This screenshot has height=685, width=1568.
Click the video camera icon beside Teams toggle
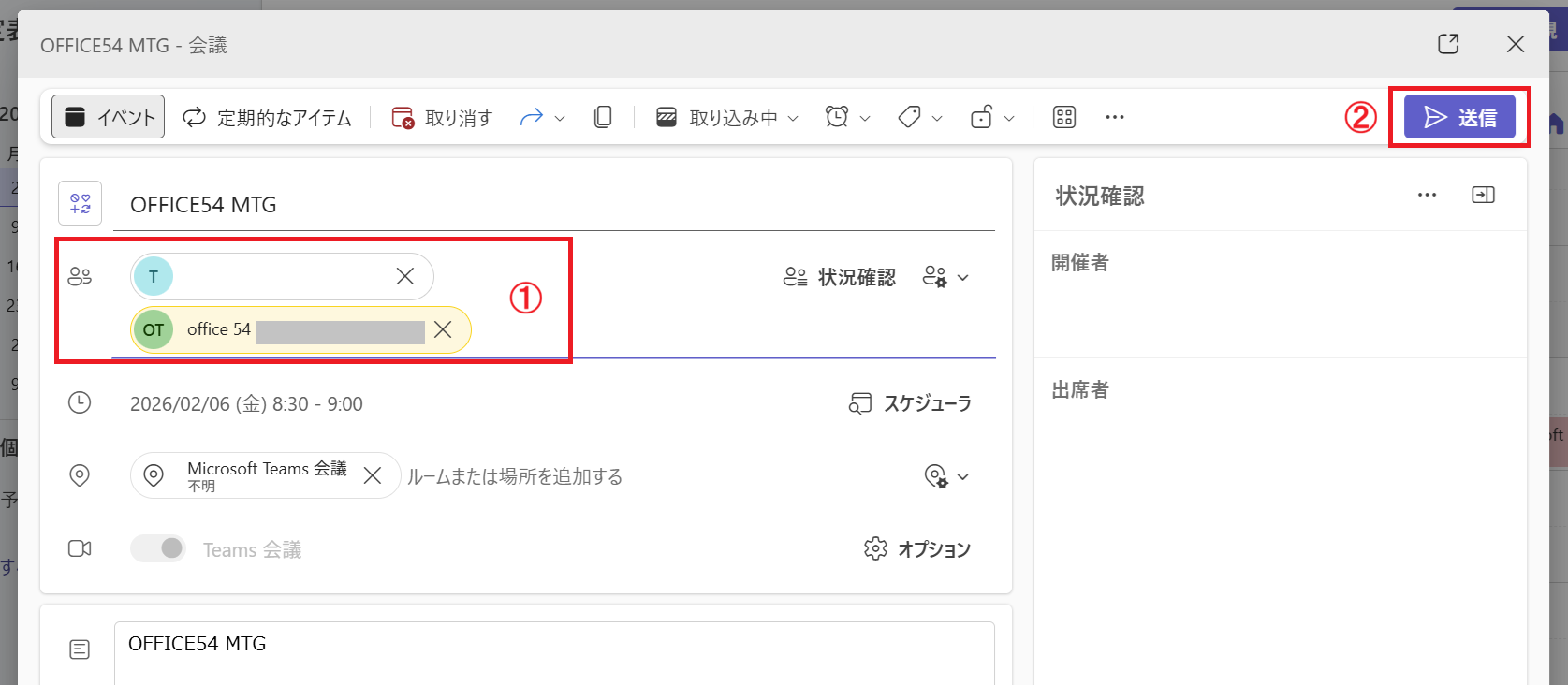coord(80,548)
